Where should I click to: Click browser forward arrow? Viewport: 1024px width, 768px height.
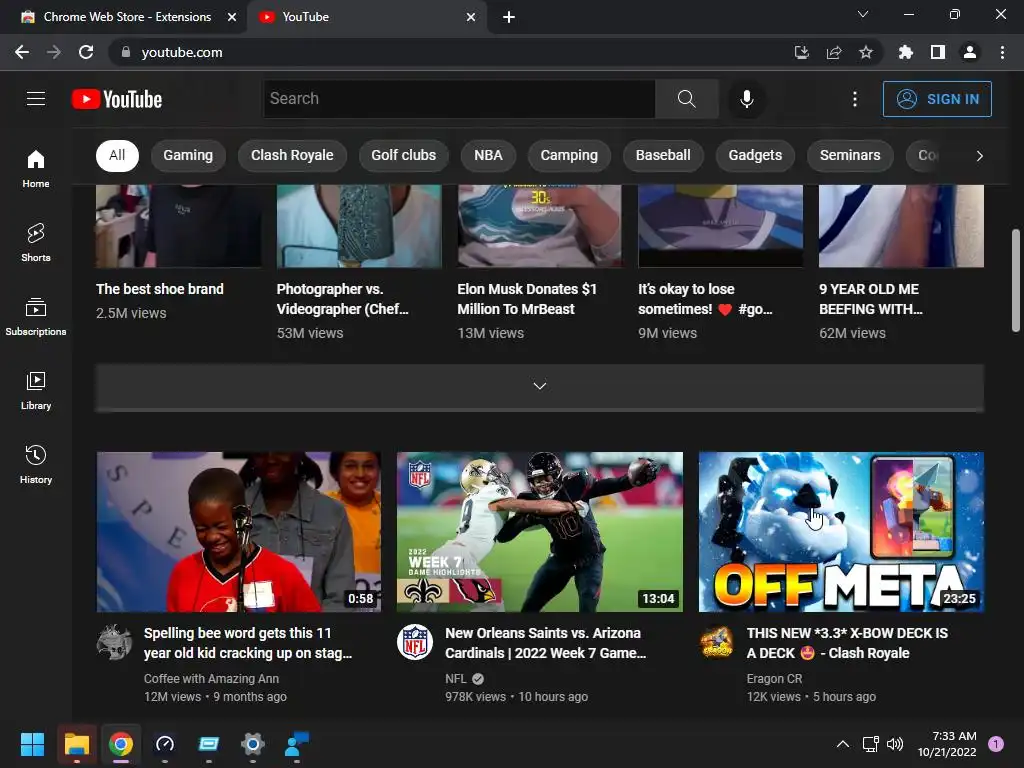(54, 52)
